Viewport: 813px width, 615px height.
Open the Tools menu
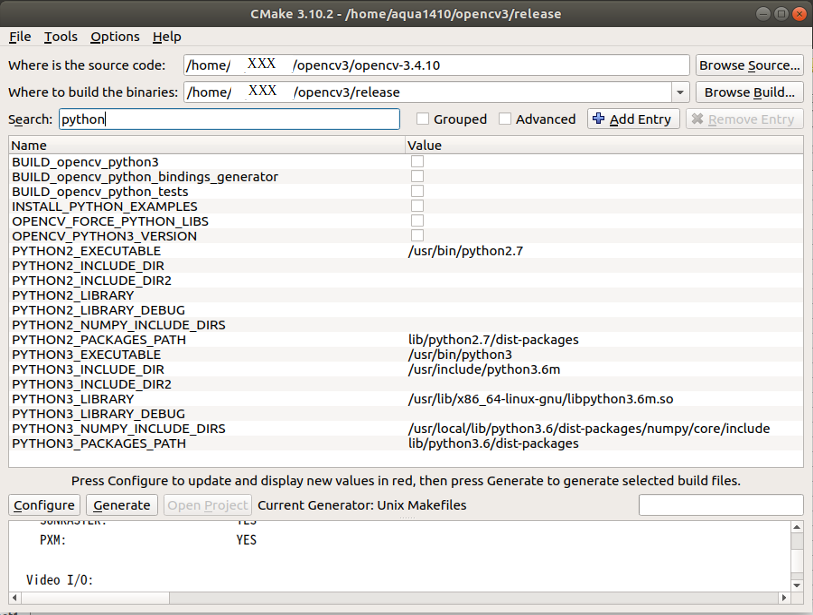pos(61,37)
